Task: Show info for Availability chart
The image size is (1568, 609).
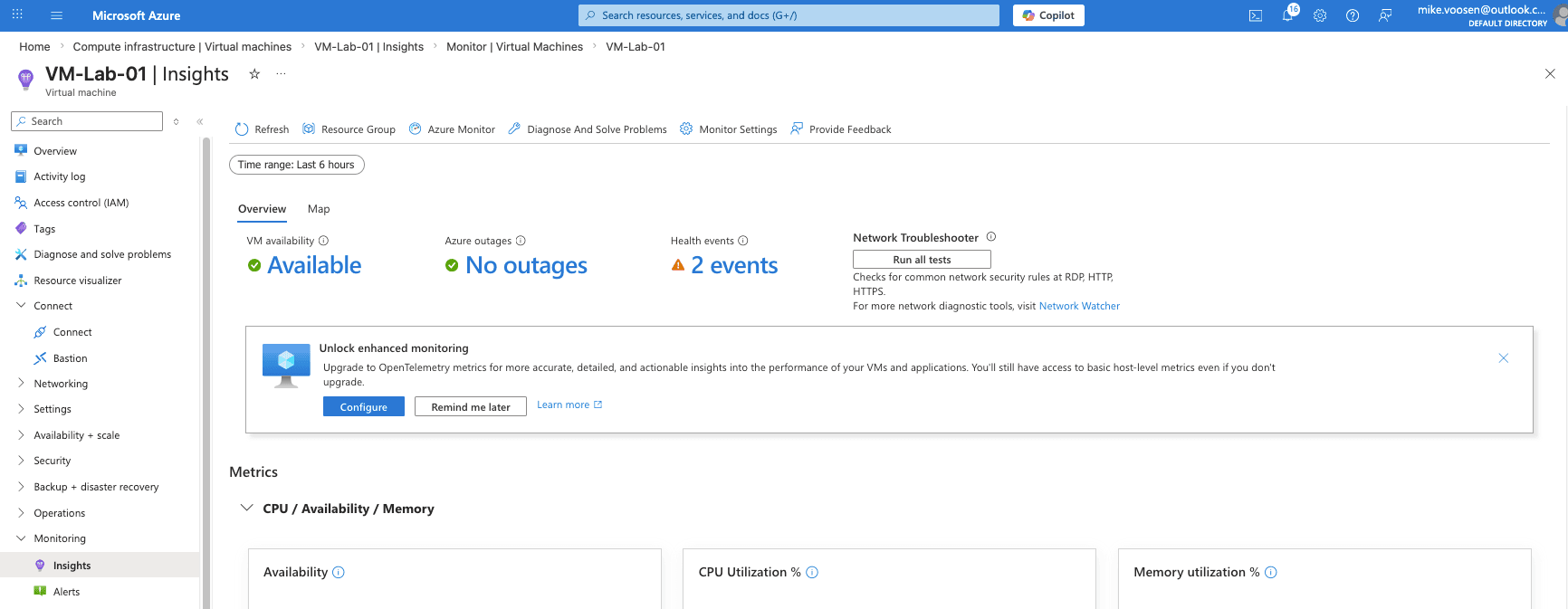Action: point(339,572)
